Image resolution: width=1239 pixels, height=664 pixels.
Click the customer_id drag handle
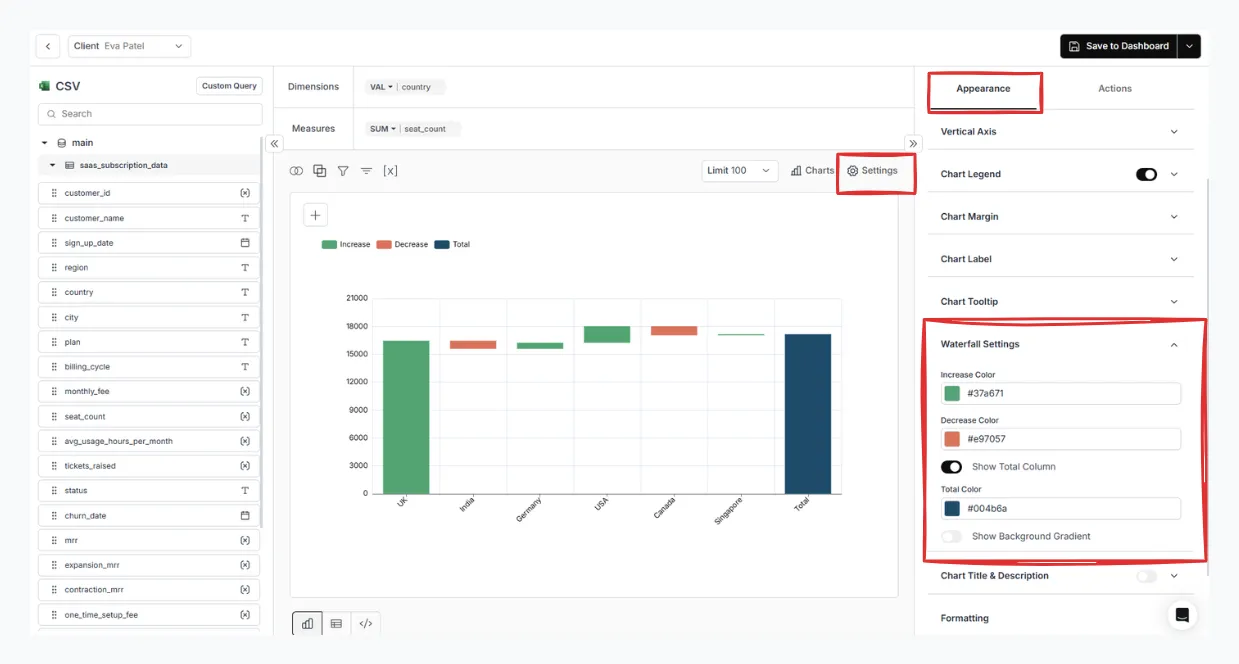(x=54, y=193)
